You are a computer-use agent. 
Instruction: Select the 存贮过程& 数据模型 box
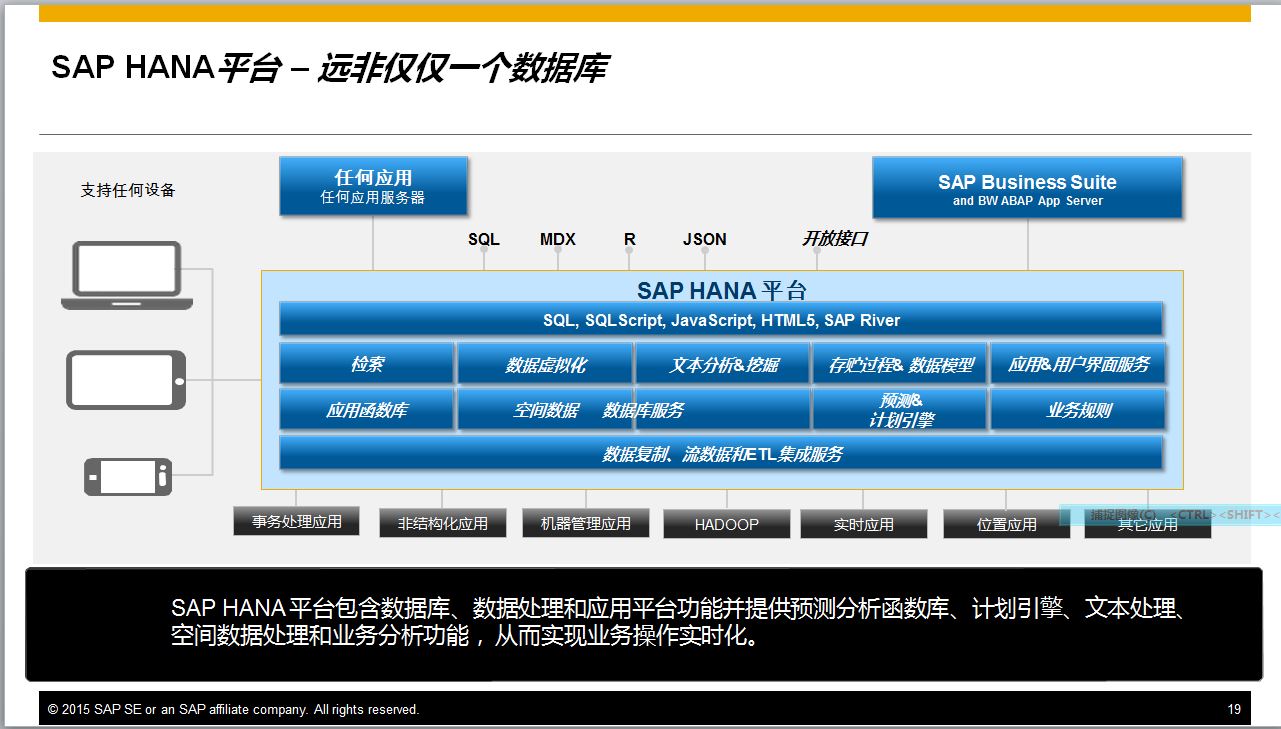tap(900, 365)
